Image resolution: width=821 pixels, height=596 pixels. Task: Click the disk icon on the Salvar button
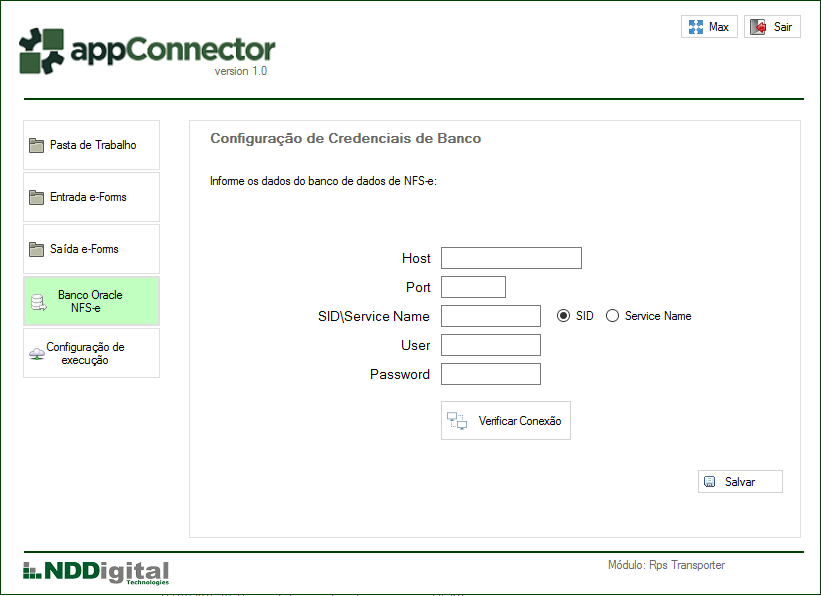(710, 482)
